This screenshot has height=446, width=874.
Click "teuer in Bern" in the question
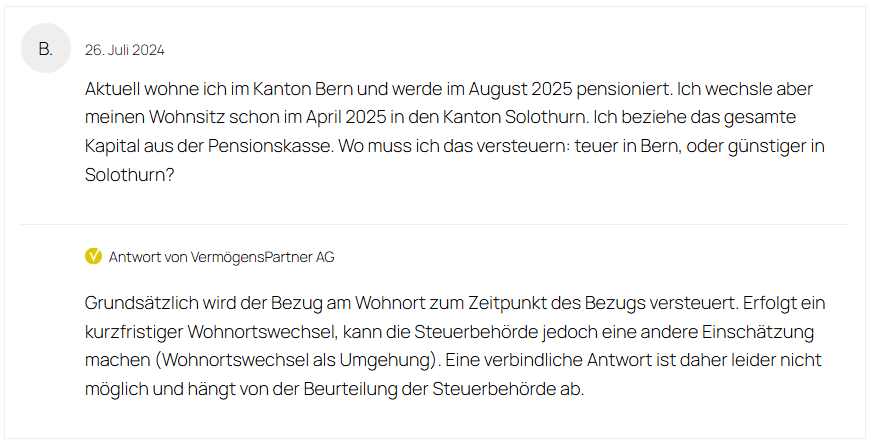(x=628, y=146)
